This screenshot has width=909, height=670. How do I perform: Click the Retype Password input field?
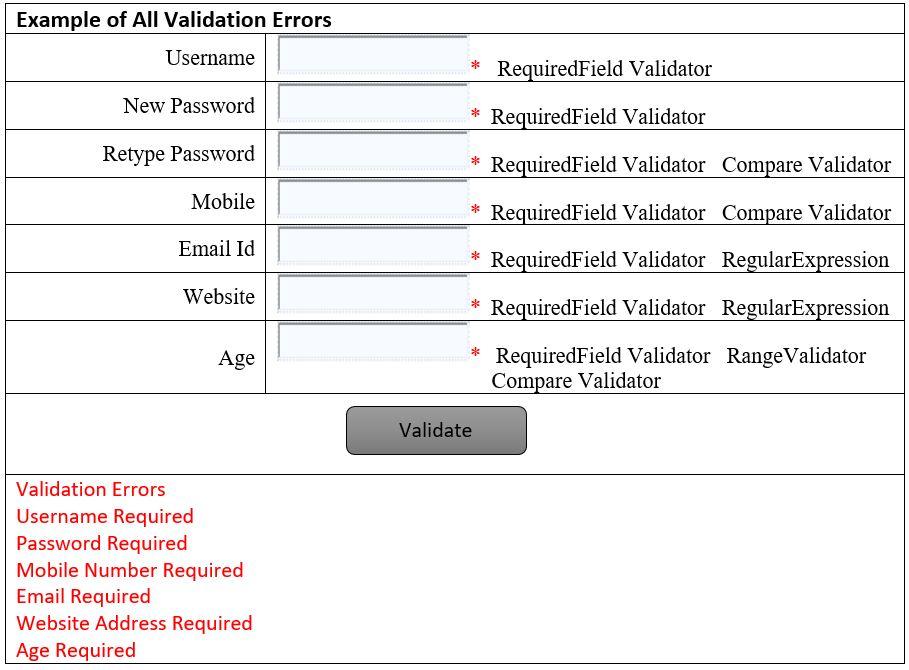pos(372,151)
